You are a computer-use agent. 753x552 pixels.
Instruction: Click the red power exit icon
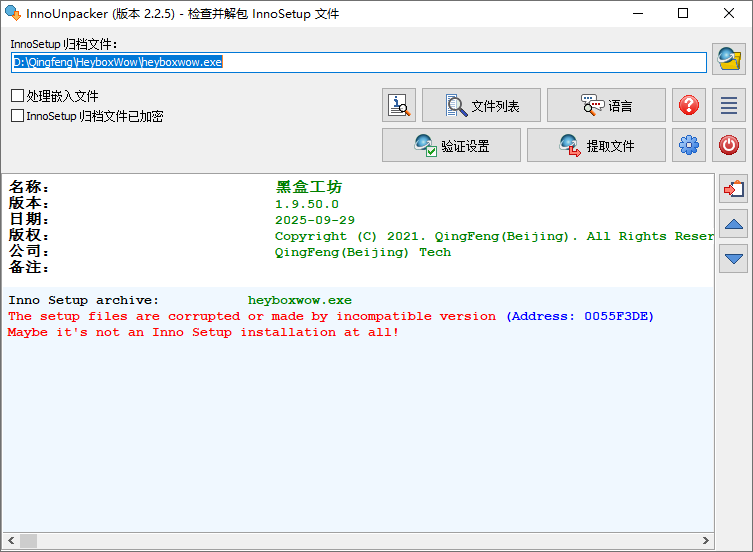pos(729,145)
